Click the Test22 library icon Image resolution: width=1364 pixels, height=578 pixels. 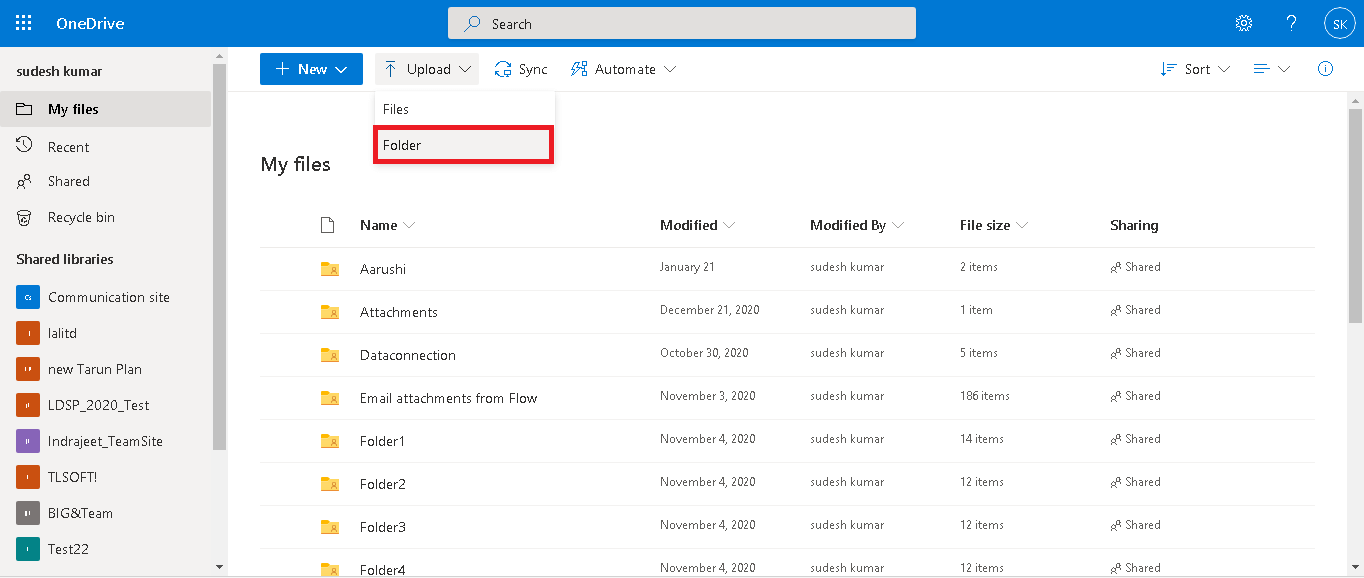(x=28, y=549)
